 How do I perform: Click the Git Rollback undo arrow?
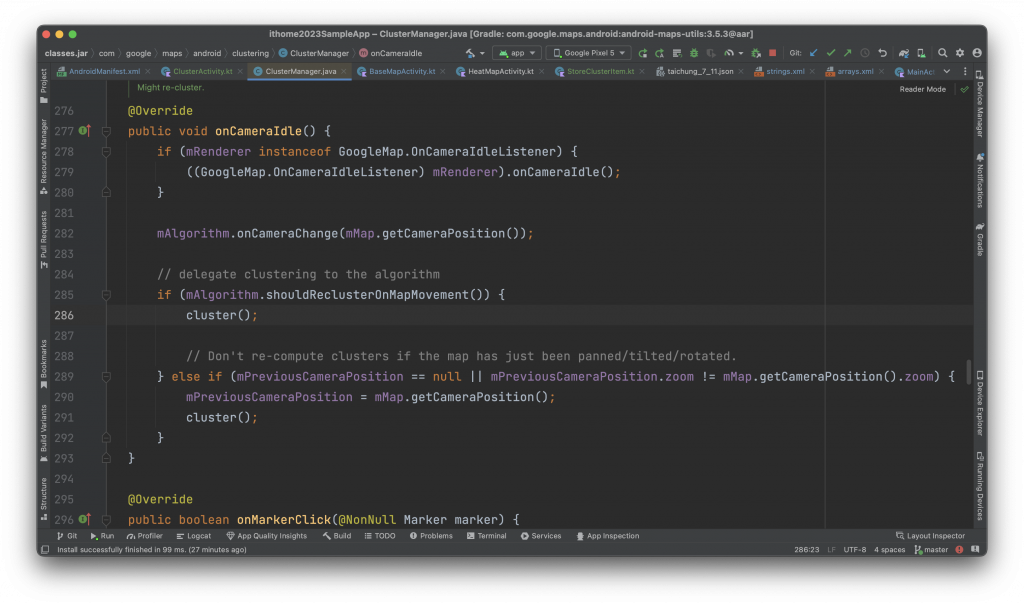(882, 53)
